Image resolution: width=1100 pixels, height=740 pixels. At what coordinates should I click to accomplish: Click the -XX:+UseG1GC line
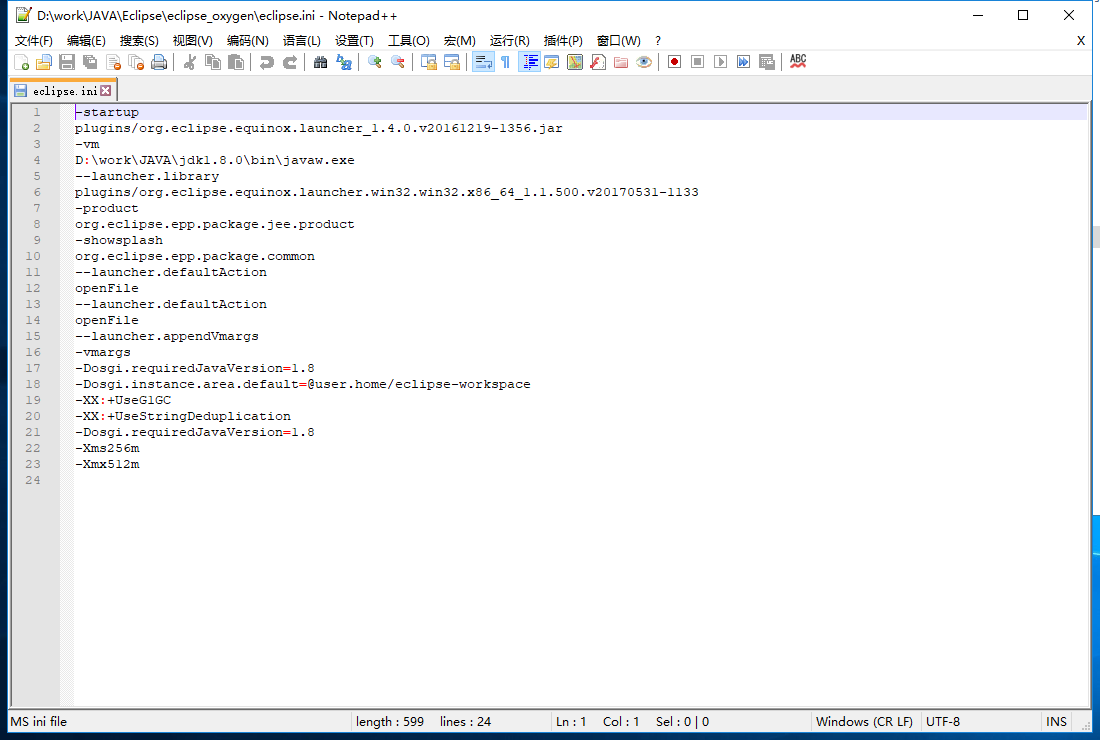123,401
